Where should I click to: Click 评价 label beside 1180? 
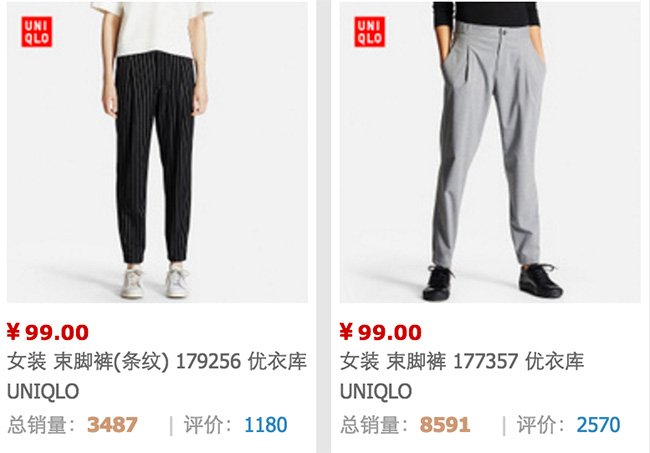click(208, 425)
